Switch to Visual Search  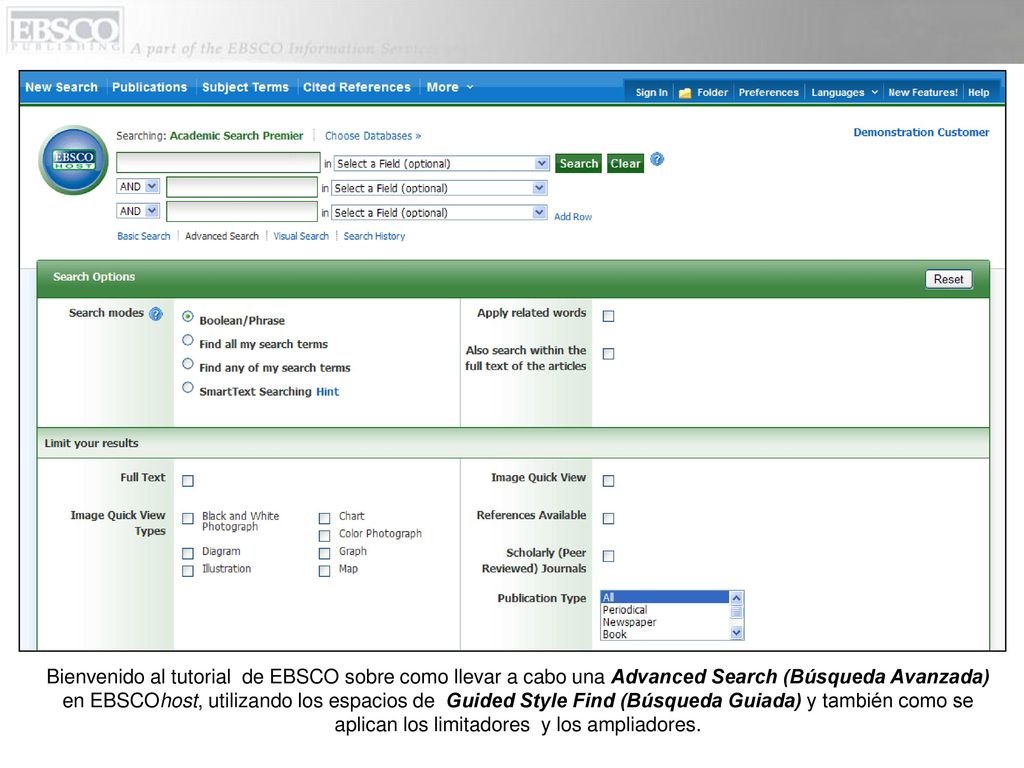click(301, 236)
